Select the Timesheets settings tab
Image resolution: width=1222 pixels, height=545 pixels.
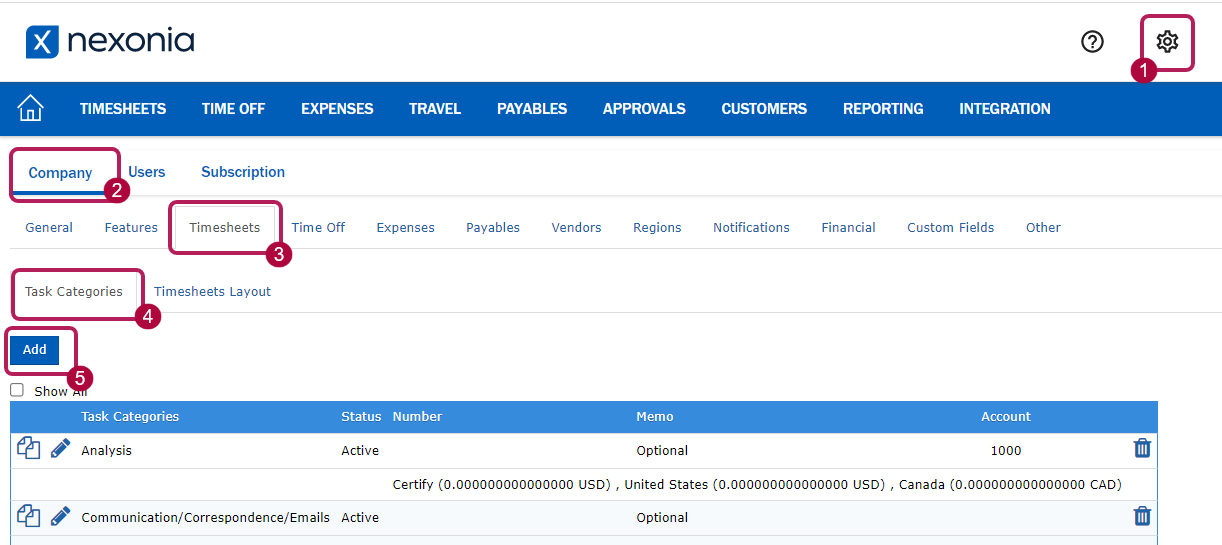(225, 228)
